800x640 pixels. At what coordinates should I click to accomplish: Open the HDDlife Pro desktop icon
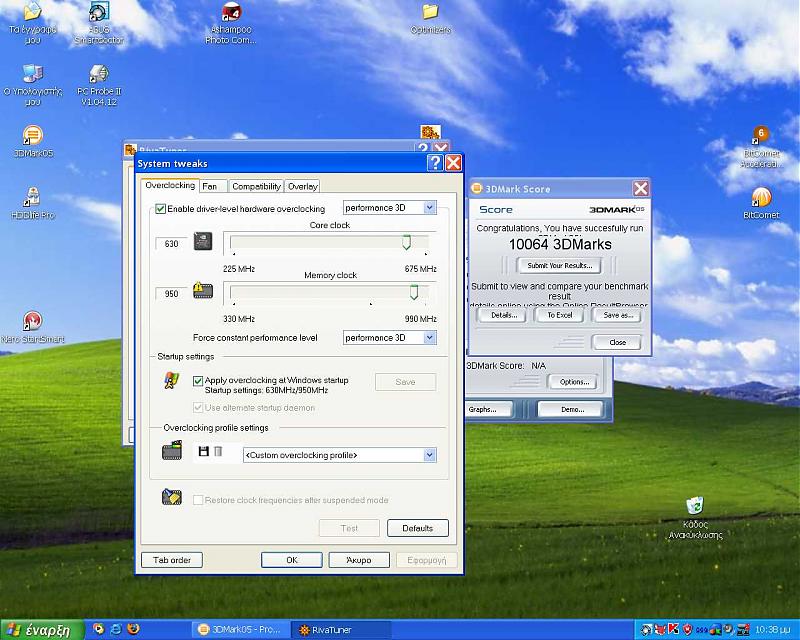33,203
